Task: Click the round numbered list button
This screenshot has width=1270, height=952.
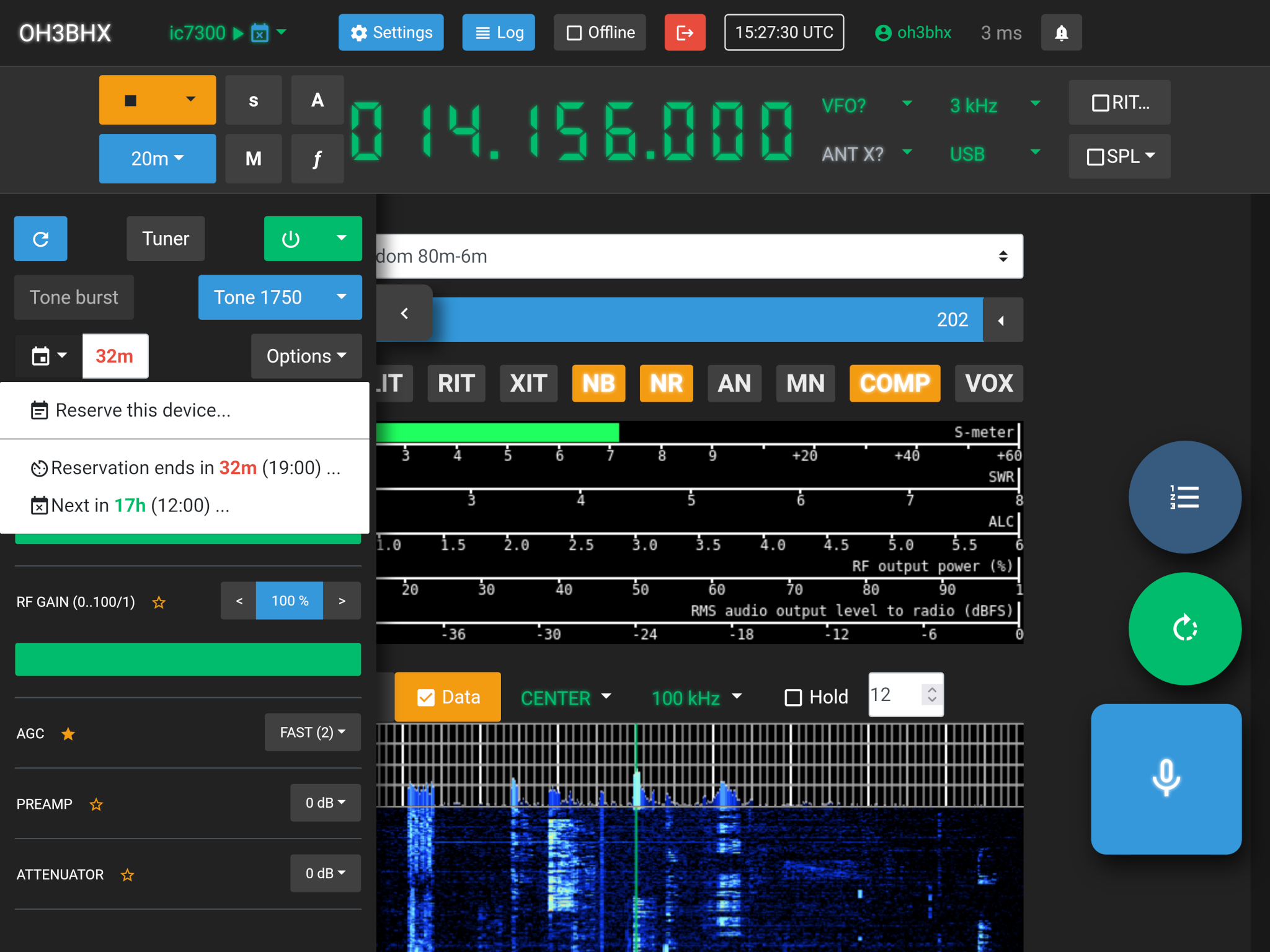Action: tap(1184, 497)
